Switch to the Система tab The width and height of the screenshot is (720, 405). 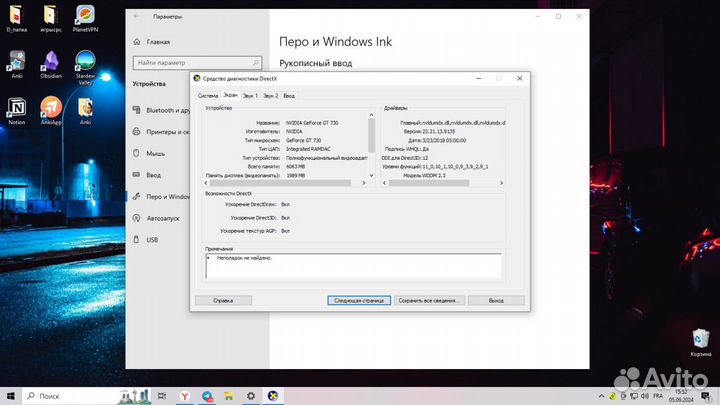(207, 95)
